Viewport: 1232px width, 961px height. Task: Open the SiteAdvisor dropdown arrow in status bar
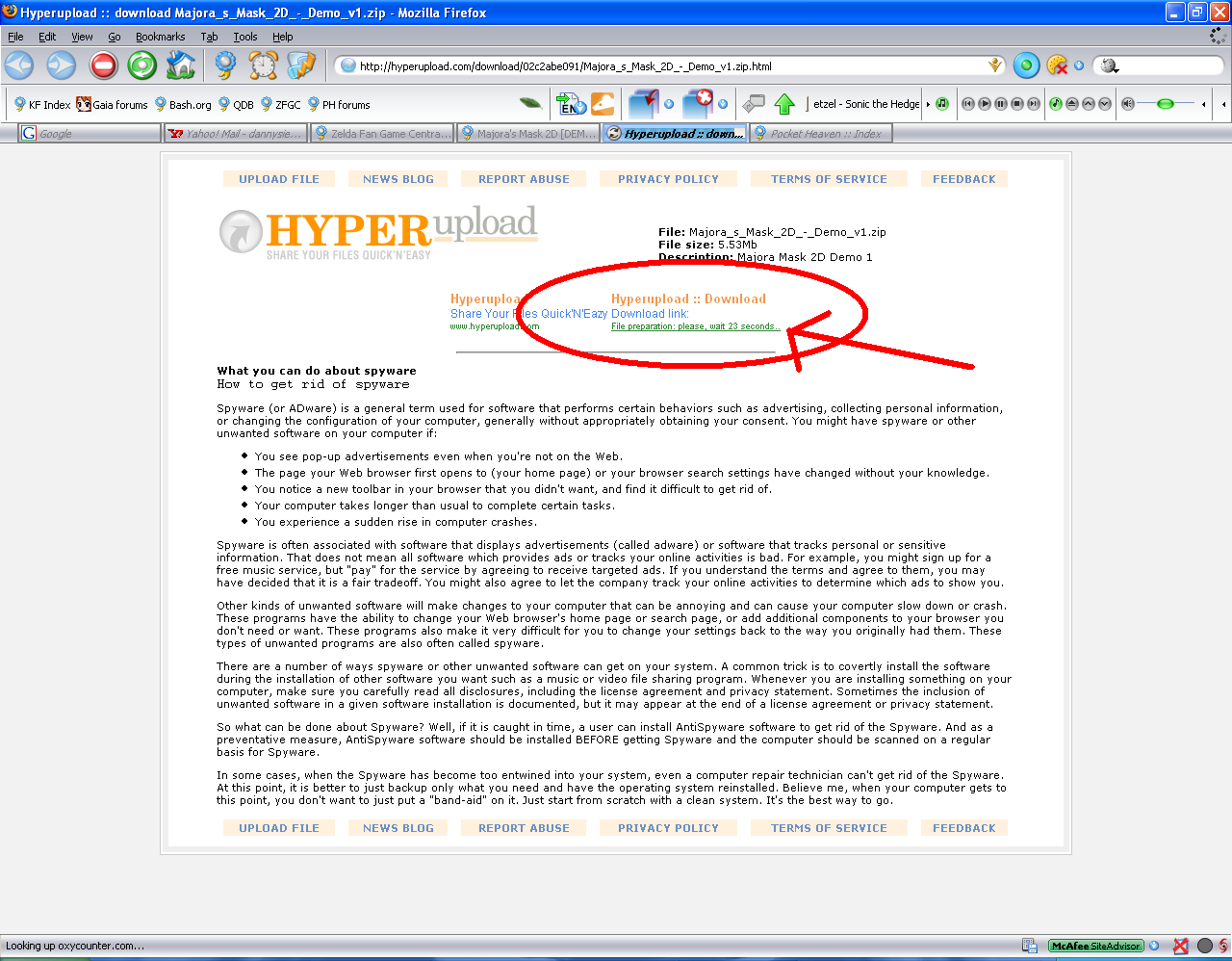coord(1154,946)
